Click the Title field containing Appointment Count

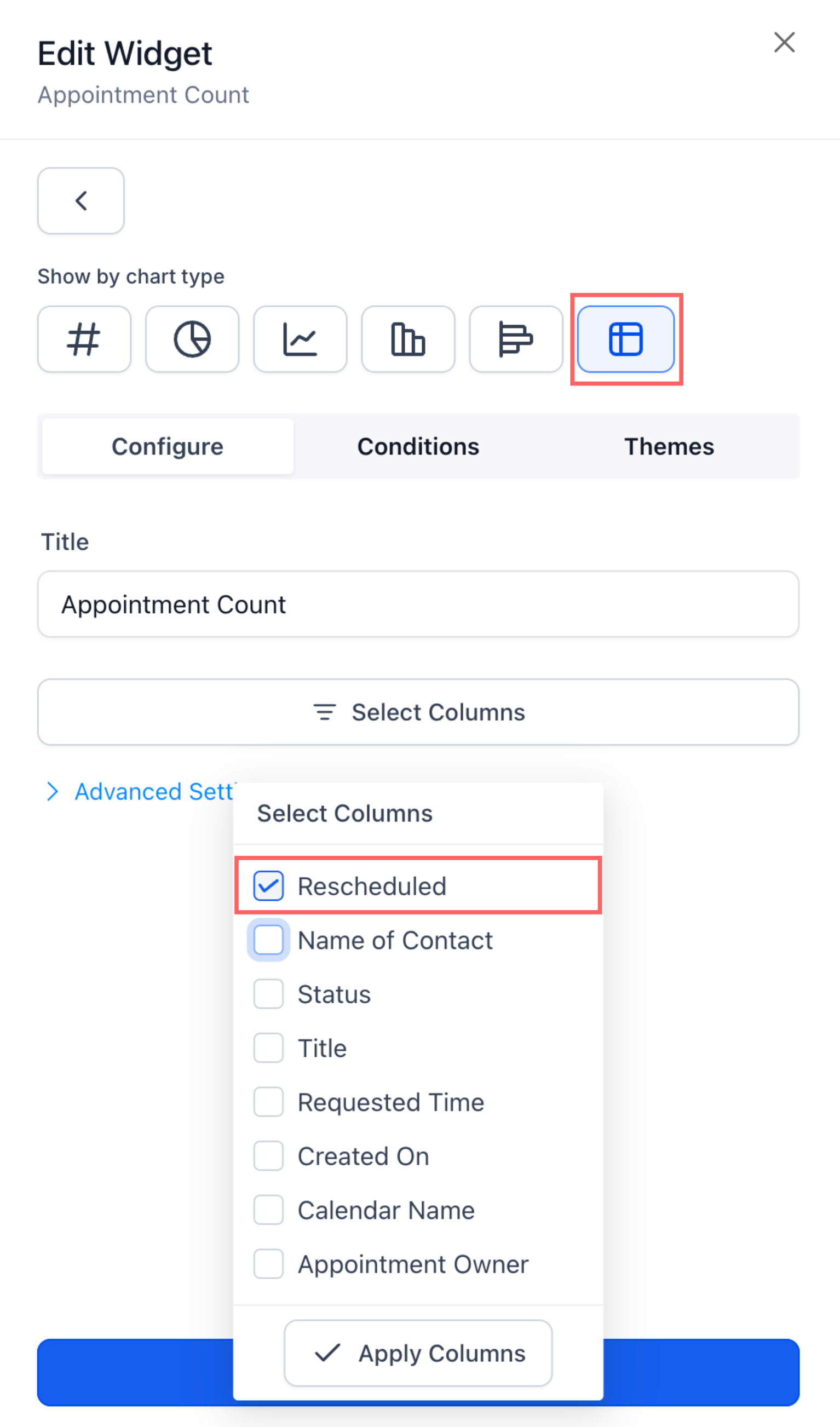pyautogui.click(x=418, y=603)
